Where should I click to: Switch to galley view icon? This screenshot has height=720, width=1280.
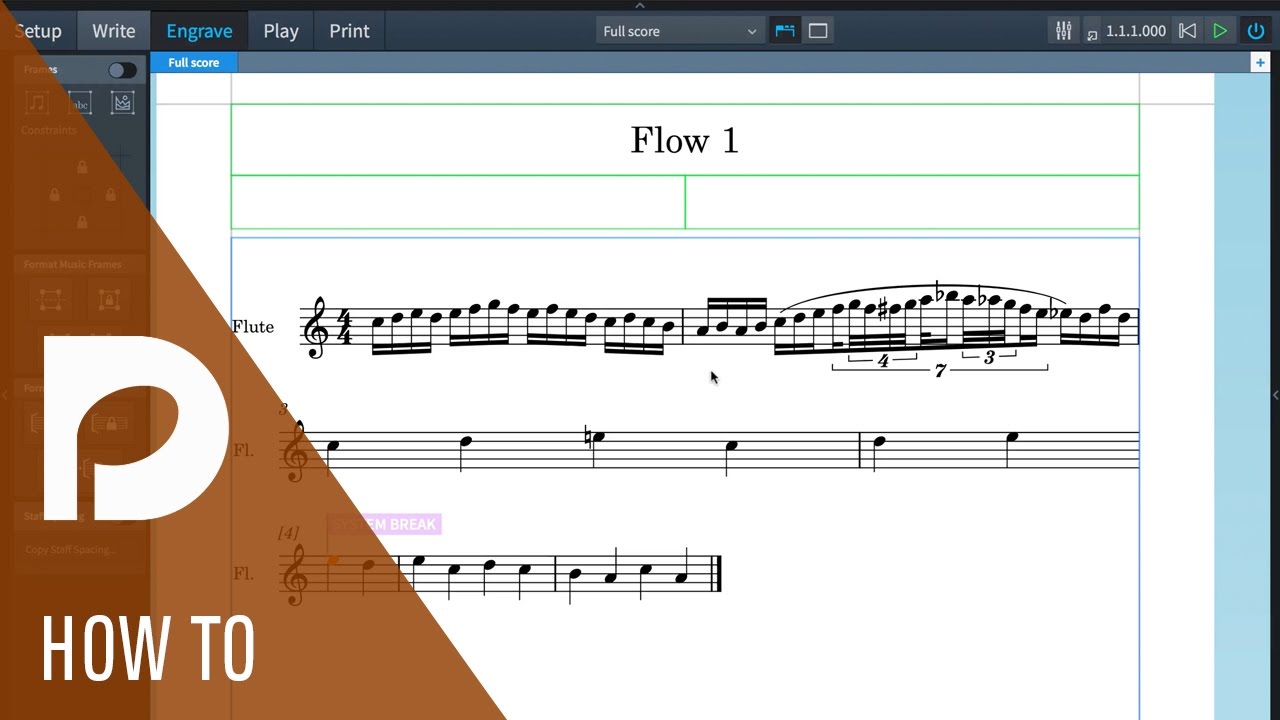[785, 31]
